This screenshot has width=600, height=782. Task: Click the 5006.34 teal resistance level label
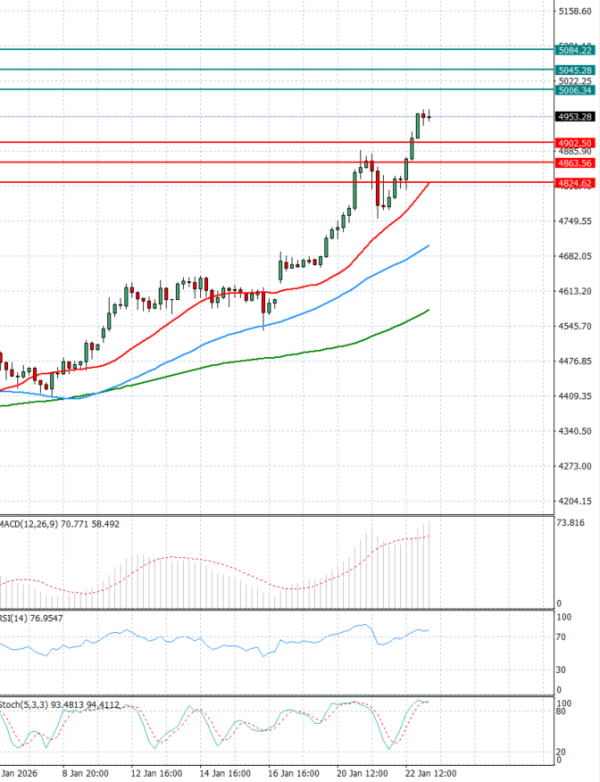point(576,90)
